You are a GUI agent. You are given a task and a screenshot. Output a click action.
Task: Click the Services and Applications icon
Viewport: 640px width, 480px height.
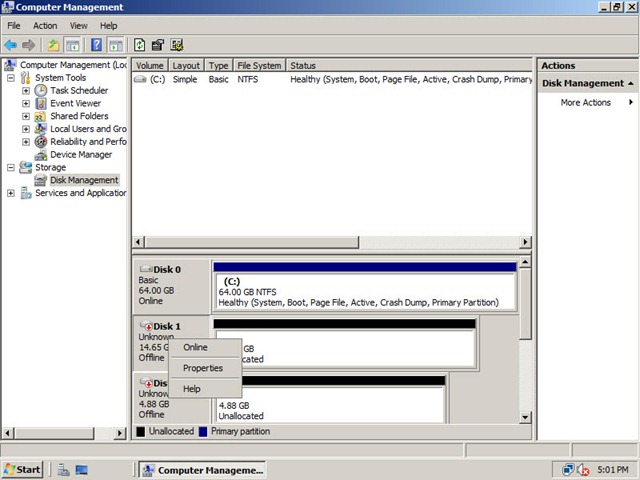26,193
